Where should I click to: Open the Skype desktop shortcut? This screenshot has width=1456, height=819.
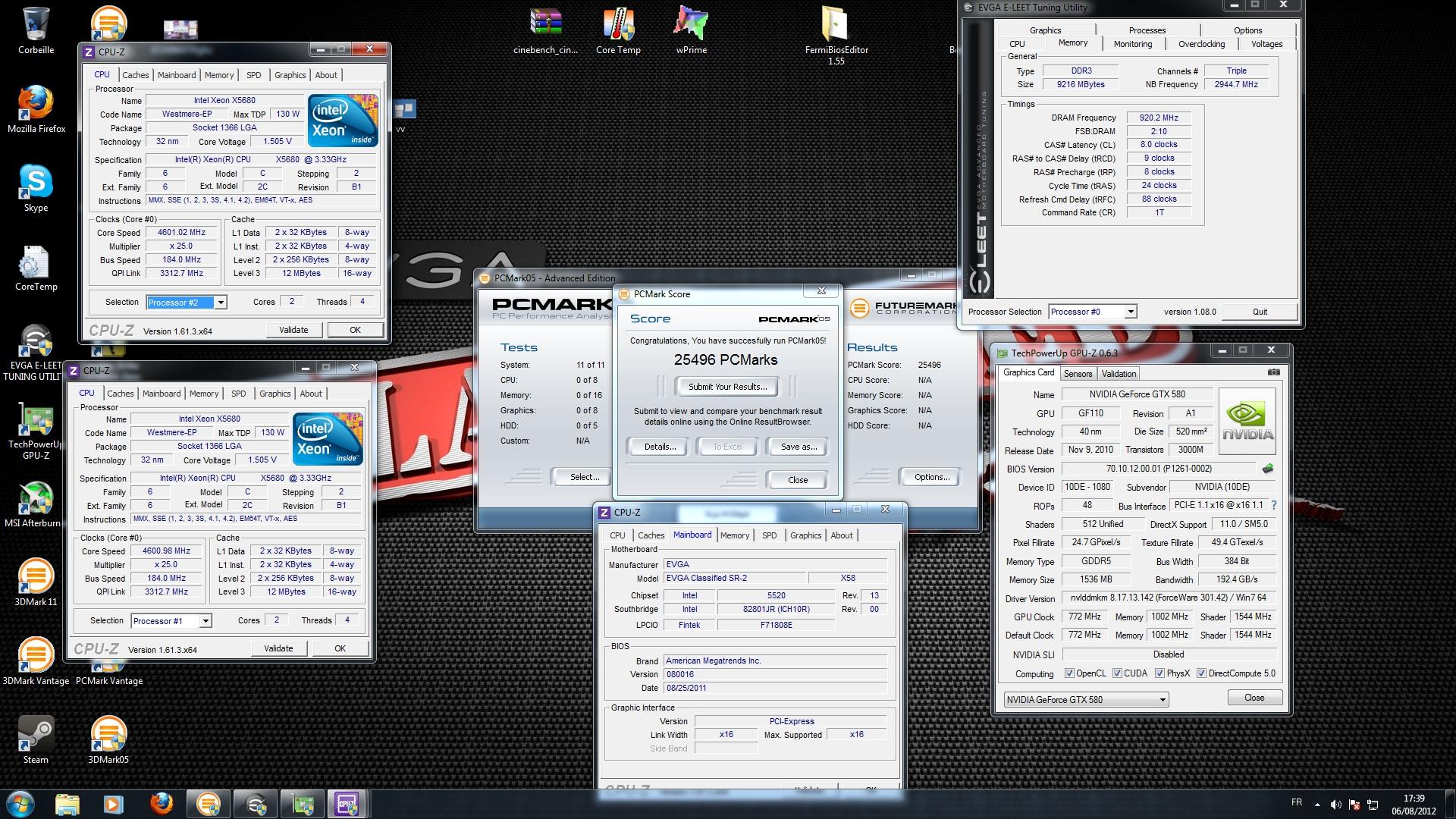(36, 189)
